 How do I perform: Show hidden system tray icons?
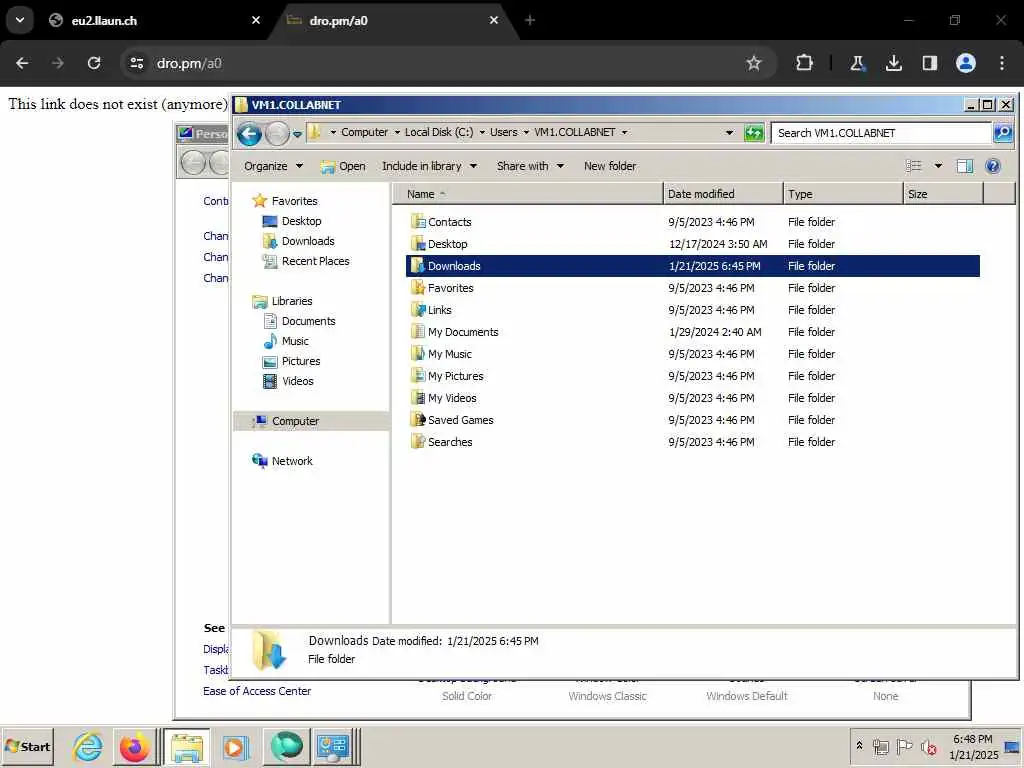coord(859,745)
